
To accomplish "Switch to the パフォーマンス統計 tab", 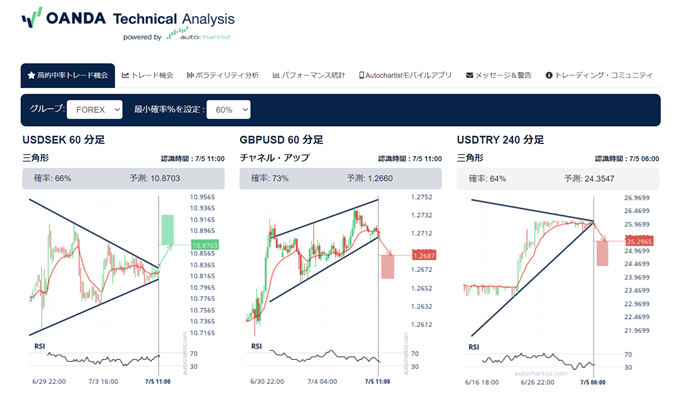I will tap(309, 75).
